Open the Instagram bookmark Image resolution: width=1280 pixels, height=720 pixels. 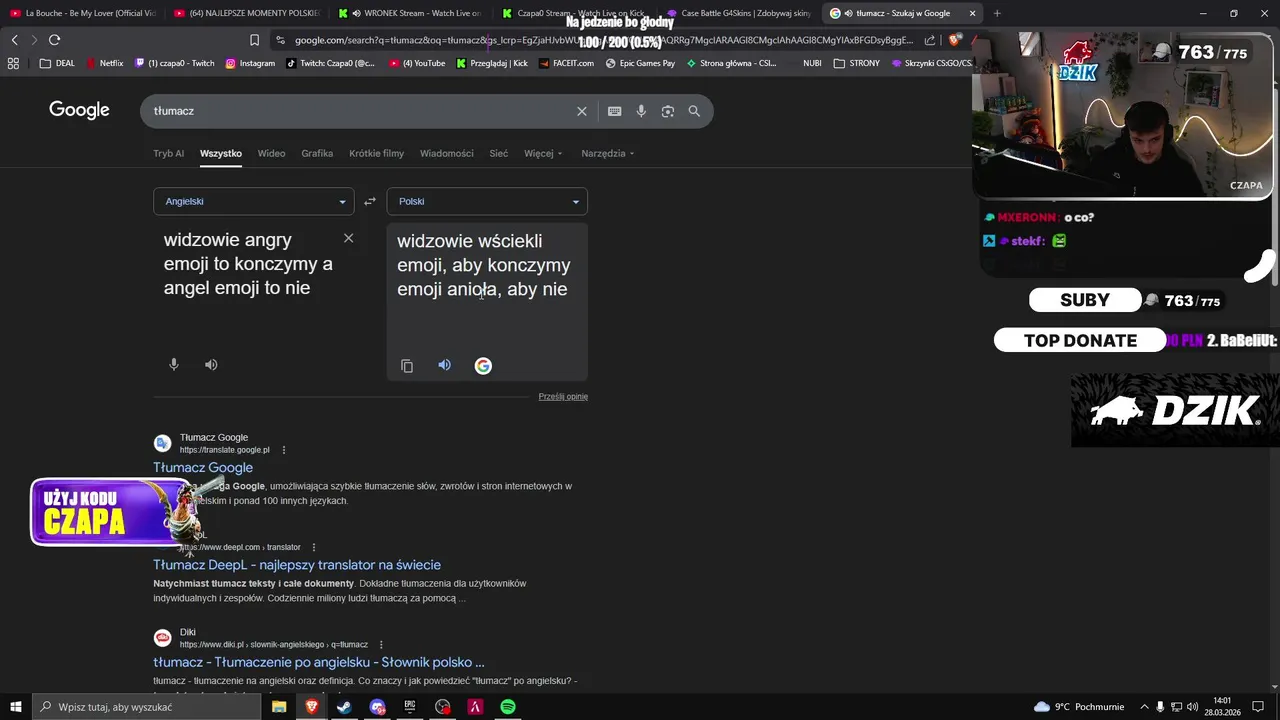point(250,63)
